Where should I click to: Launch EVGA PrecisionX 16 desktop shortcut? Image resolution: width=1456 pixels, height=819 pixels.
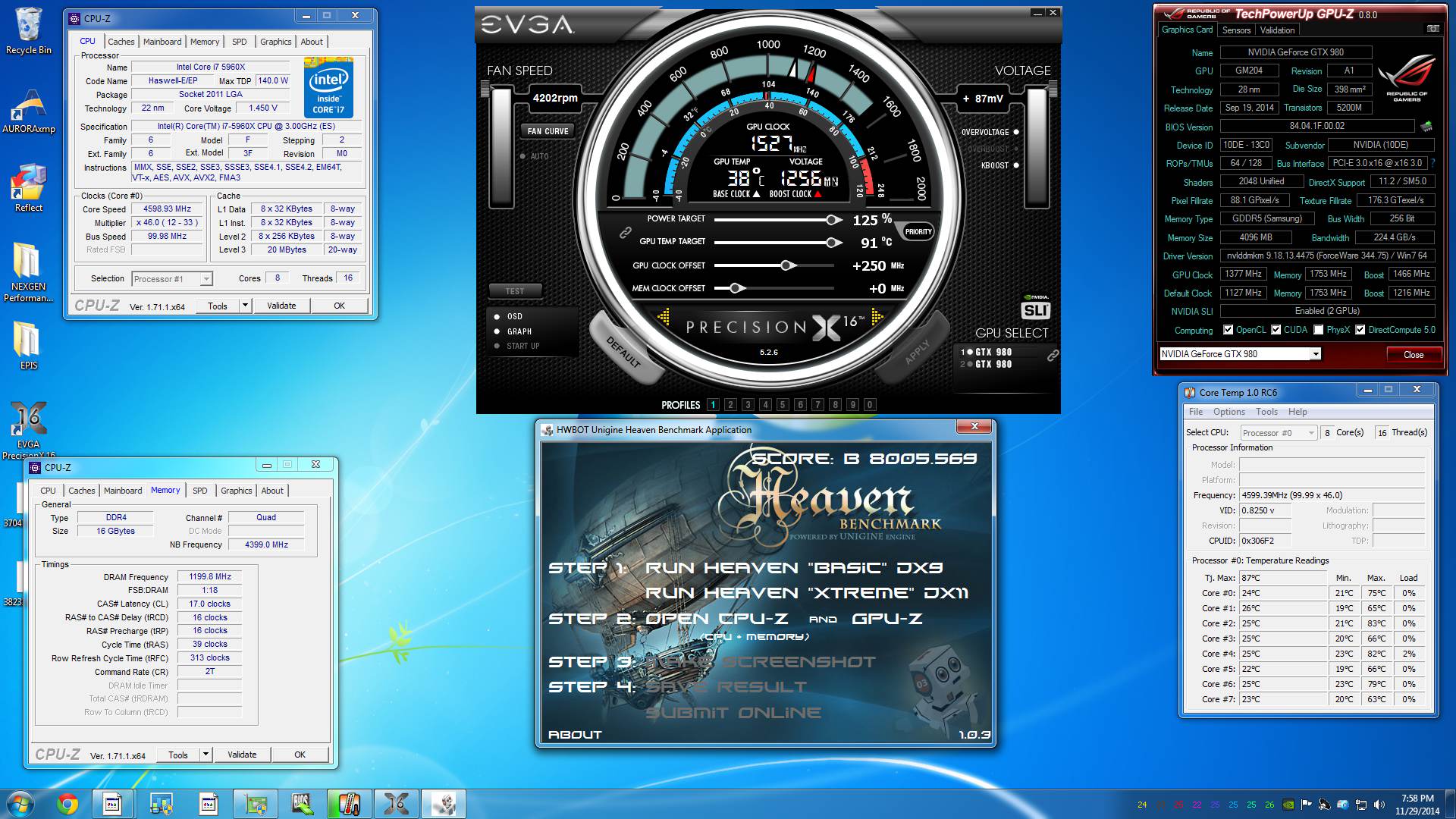click(x=29, y=429)
